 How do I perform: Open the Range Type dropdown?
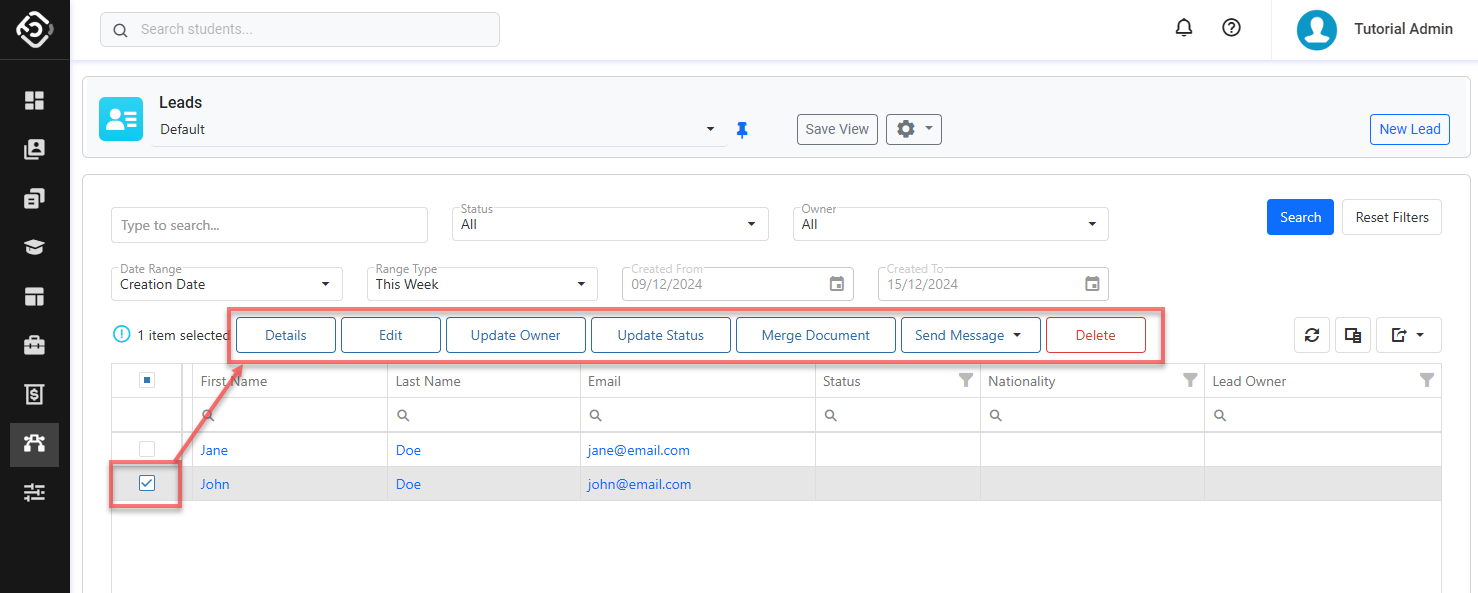(482, 285)
